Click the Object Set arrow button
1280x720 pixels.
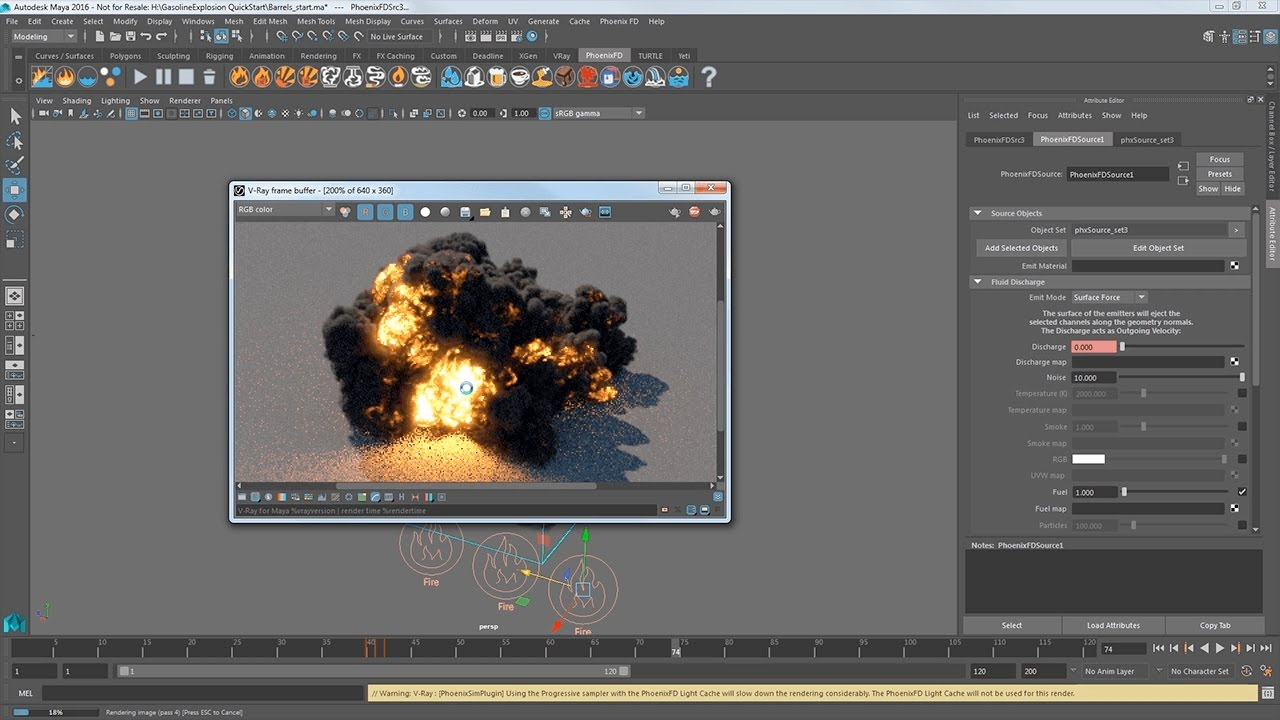coord(1236,230)
